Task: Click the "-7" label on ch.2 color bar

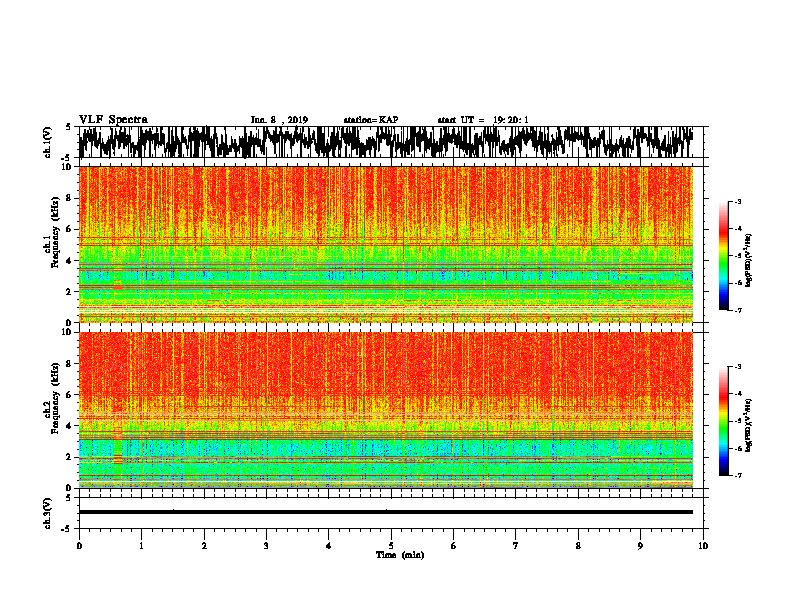Action: (737, 475)
